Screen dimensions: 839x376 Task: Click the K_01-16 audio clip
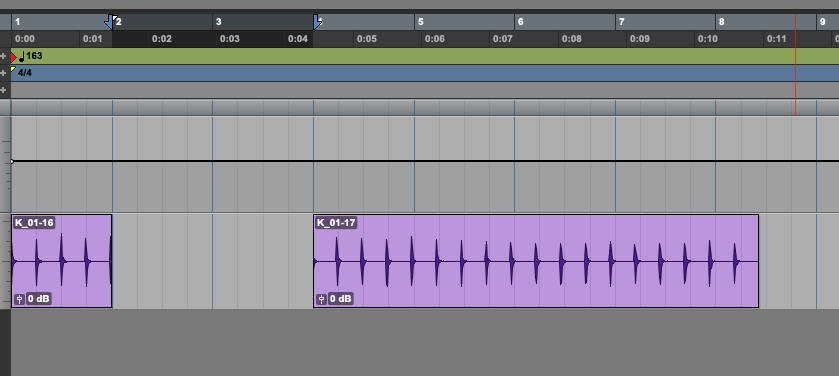[x=62, y=261]
